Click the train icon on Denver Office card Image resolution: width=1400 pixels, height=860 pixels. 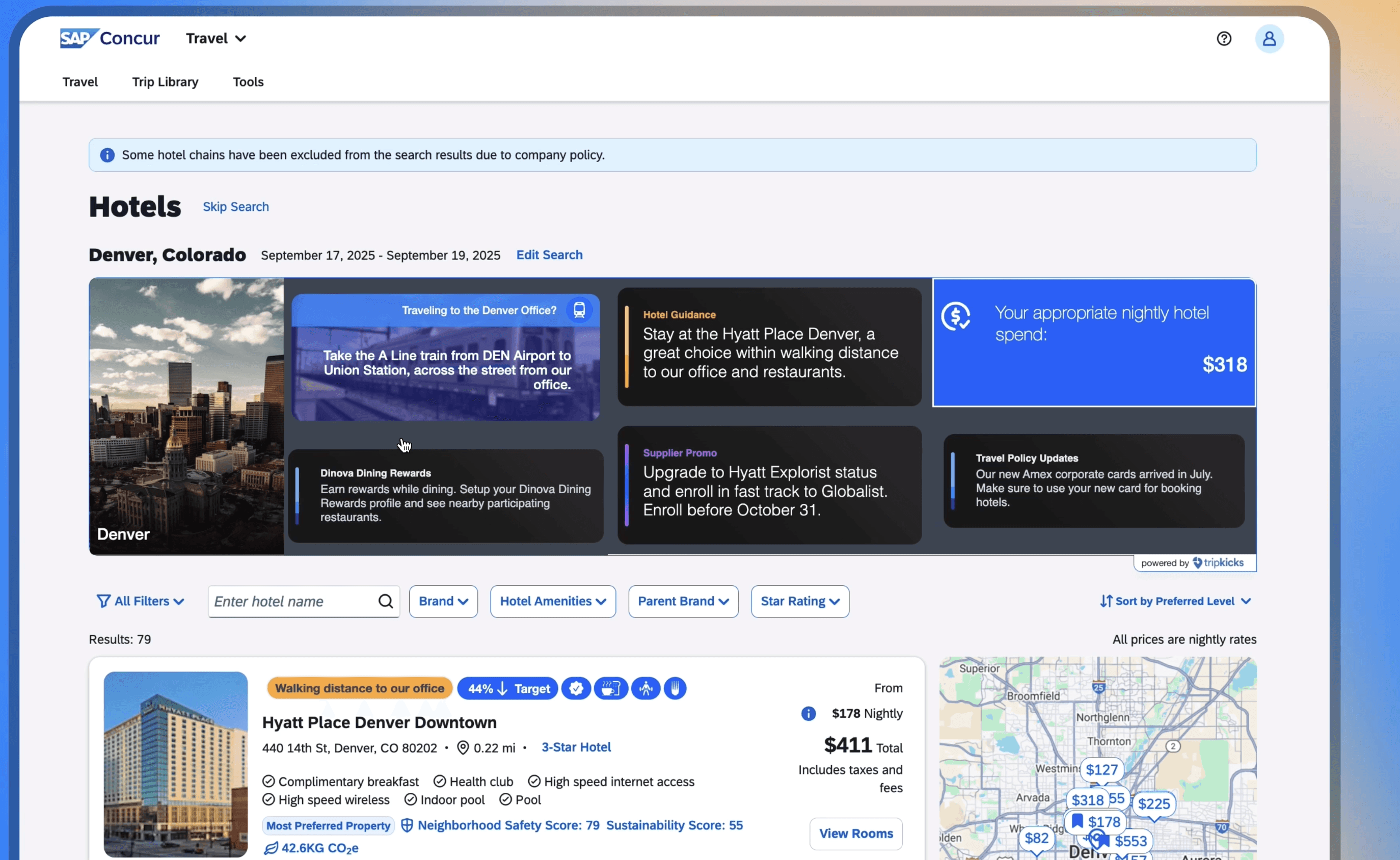[x=579, y=310]
